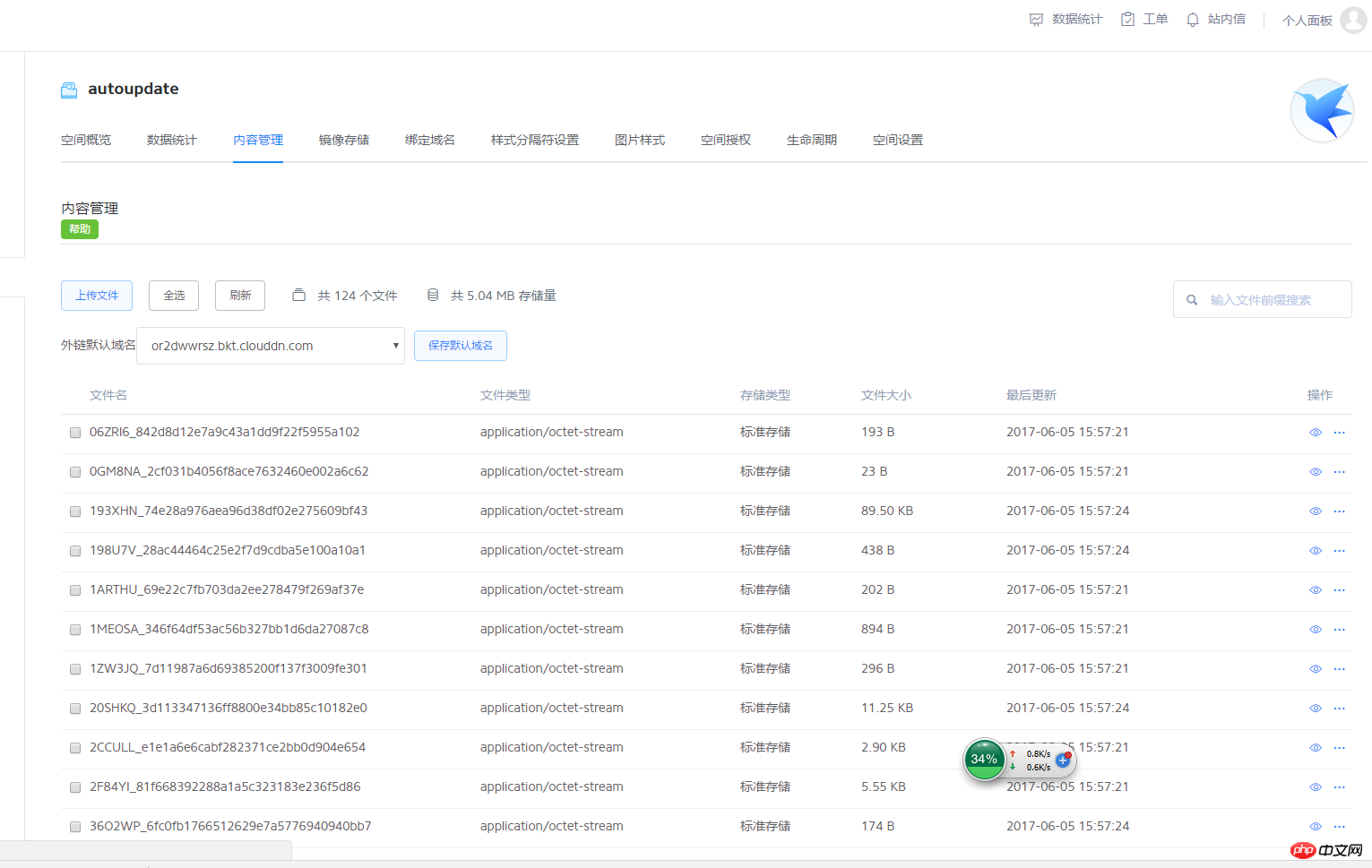Switch to the 数据统计 tab under autoupdate
Image resolution: width=1372 pixels, height=868 pixels.
click(x=172, y=140)
